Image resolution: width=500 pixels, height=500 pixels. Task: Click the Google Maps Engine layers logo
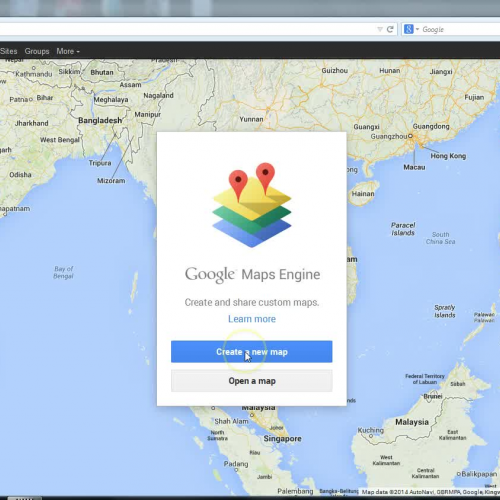(x=252, y=205)
